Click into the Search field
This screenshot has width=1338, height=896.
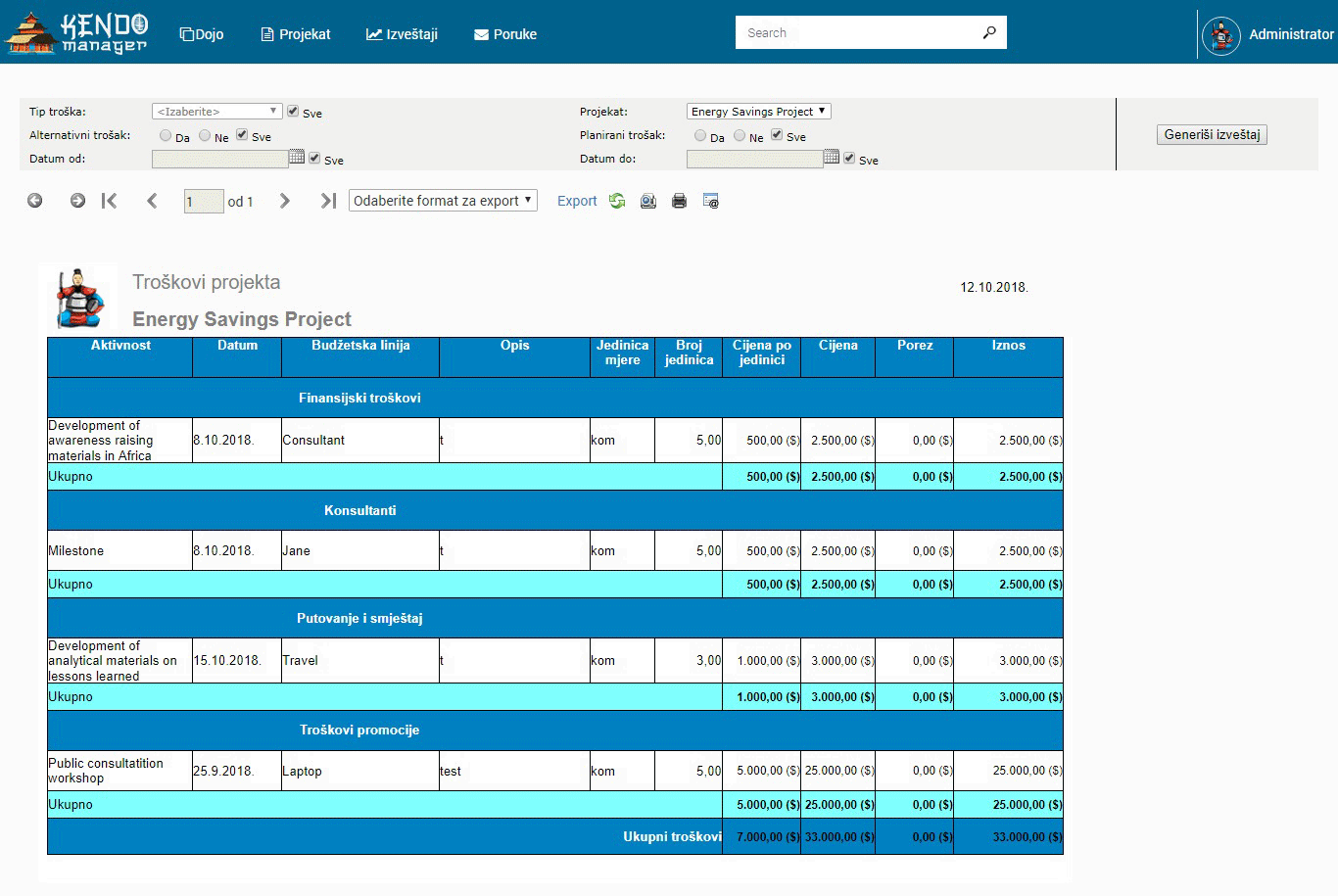pos(857,32)
